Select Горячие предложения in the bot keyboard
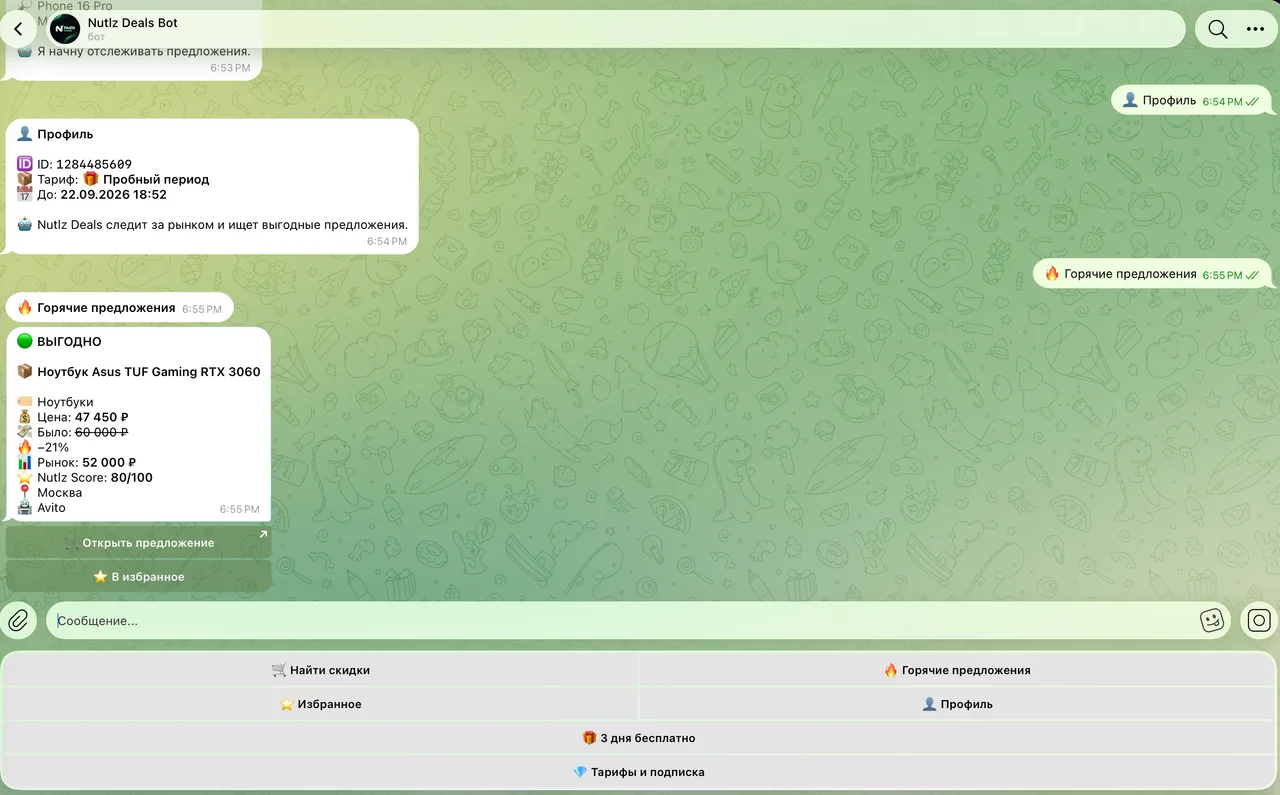The image size is (1280, 795). [957, 670]
